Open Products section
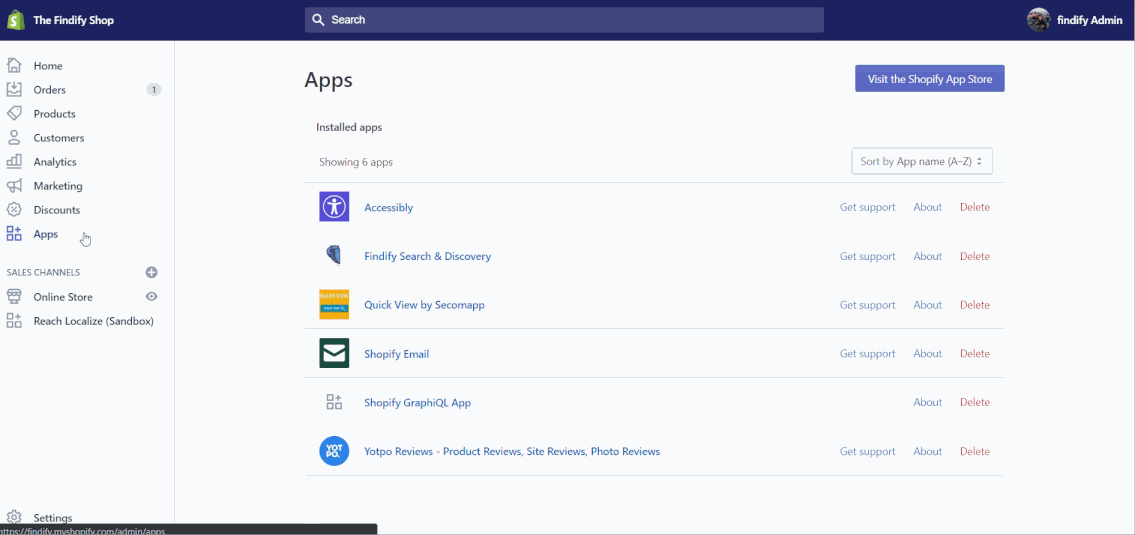The image size is (1135, 535). 54,114
